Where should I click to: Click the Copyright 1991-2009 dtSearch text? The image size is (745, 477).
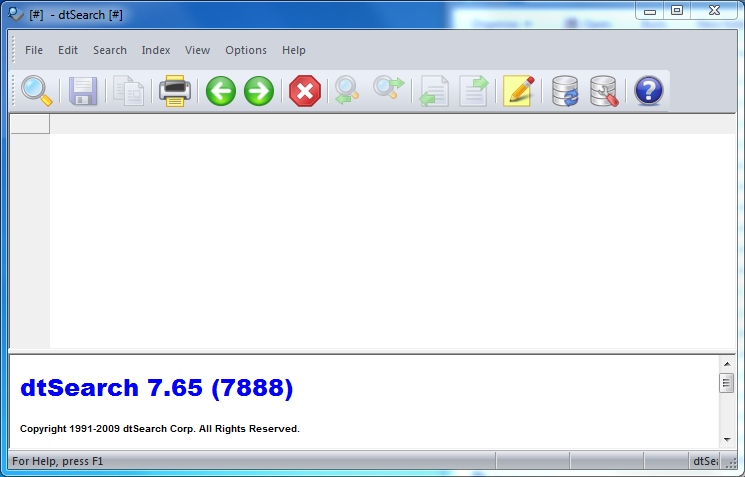(160, 429)
